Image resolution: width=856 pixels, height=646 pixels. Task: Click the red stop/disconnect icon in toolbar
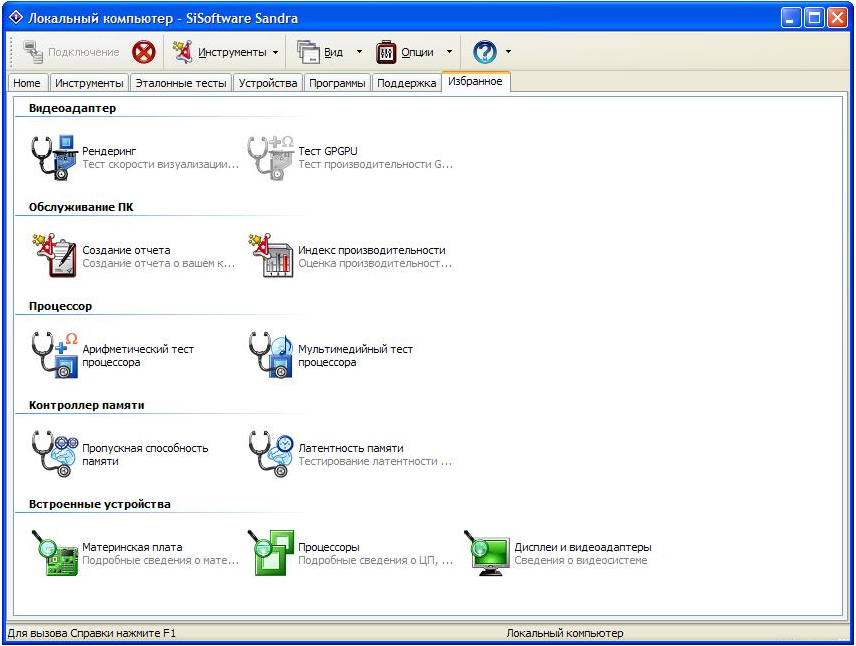click(144, 52)
